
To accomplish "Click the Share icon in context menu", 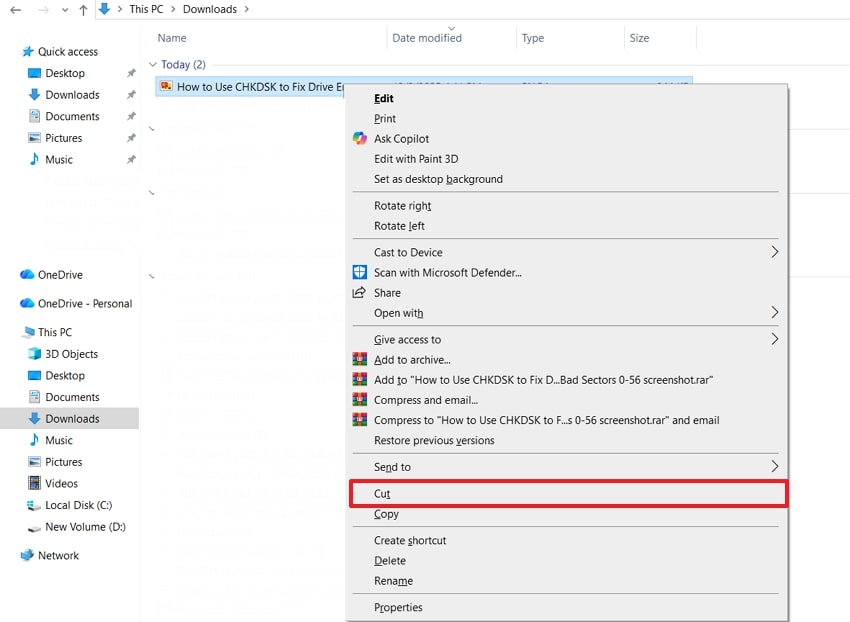I will point(360,292).
